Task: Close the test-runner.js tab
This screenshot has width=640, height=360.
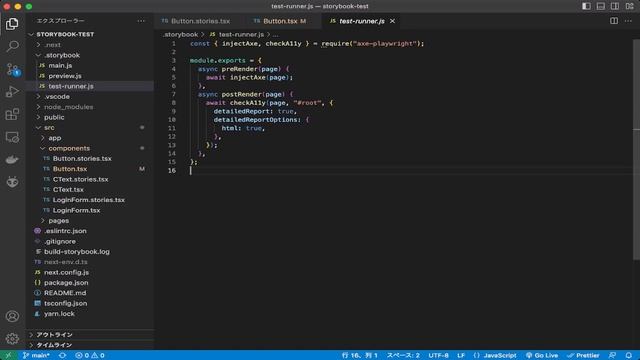Action: point(392,21)
